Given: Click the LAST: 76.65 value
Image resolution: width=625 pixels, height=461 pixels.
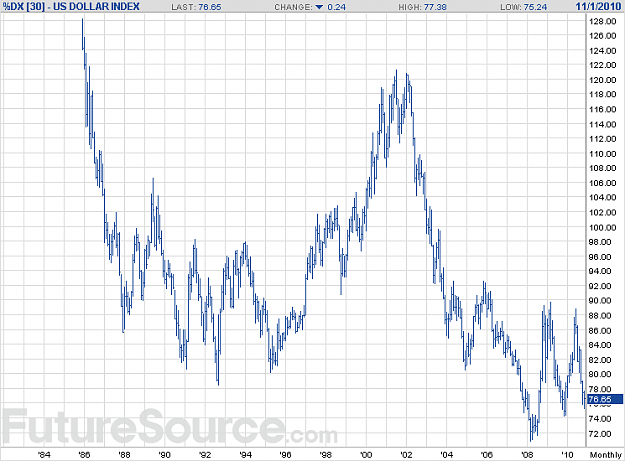Looking at the screenshot, I should tap(196, 7).
